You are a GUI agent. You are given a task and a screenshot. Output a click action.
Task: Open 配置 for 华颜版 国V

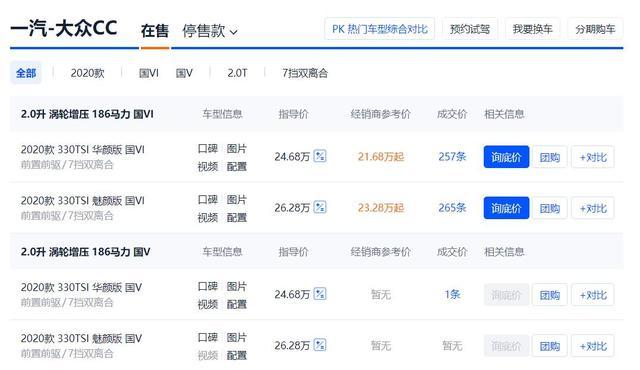tap(237, 304)
